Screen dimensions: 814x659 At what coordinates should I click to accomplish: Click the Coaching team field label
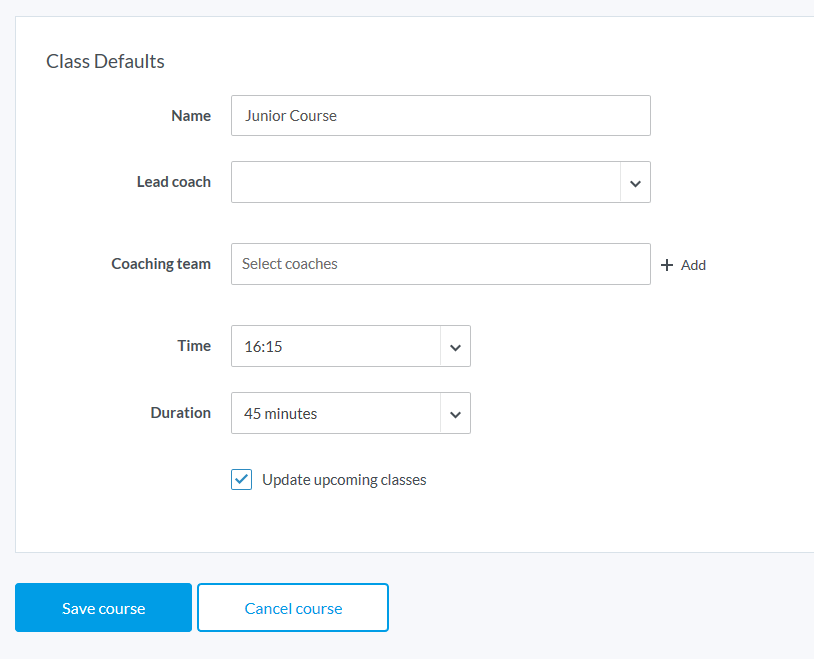click(161, 264)
